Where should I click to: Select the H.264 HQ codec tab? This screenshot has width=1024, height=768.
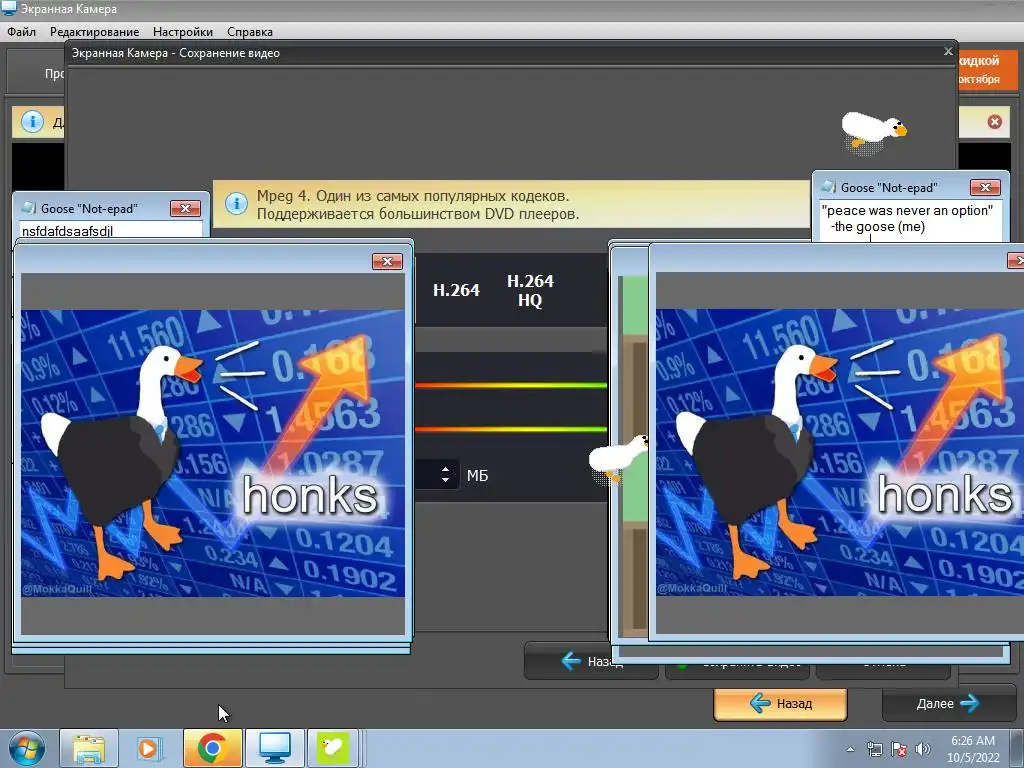530,290
